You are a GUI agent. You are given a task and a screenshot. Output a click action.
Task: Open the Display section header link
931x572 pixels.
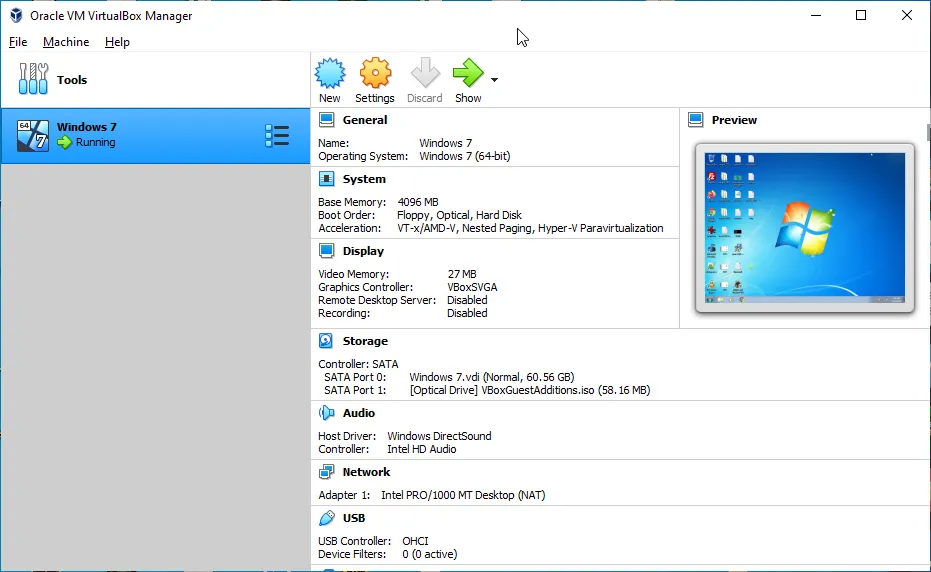point(363,251)
